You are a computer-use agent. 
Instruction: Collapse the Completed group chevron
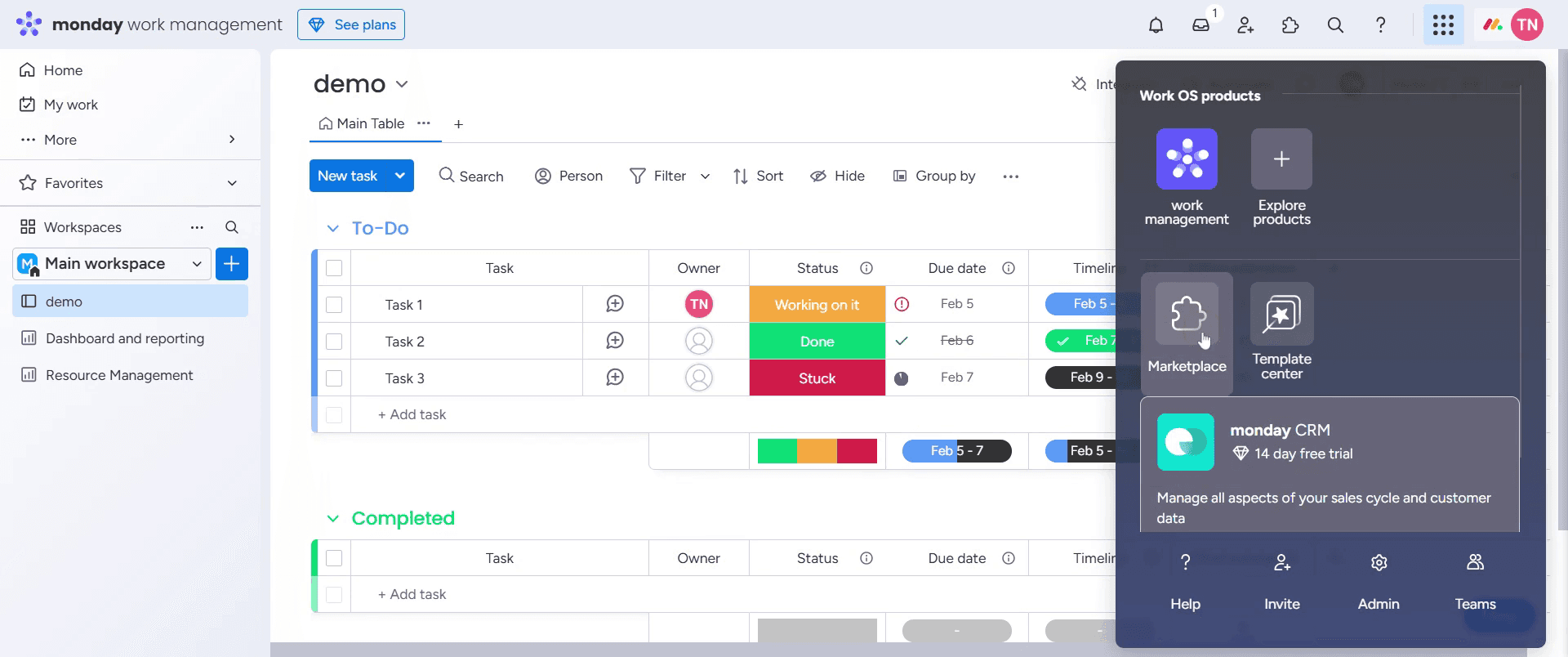(x=332, y=519)
